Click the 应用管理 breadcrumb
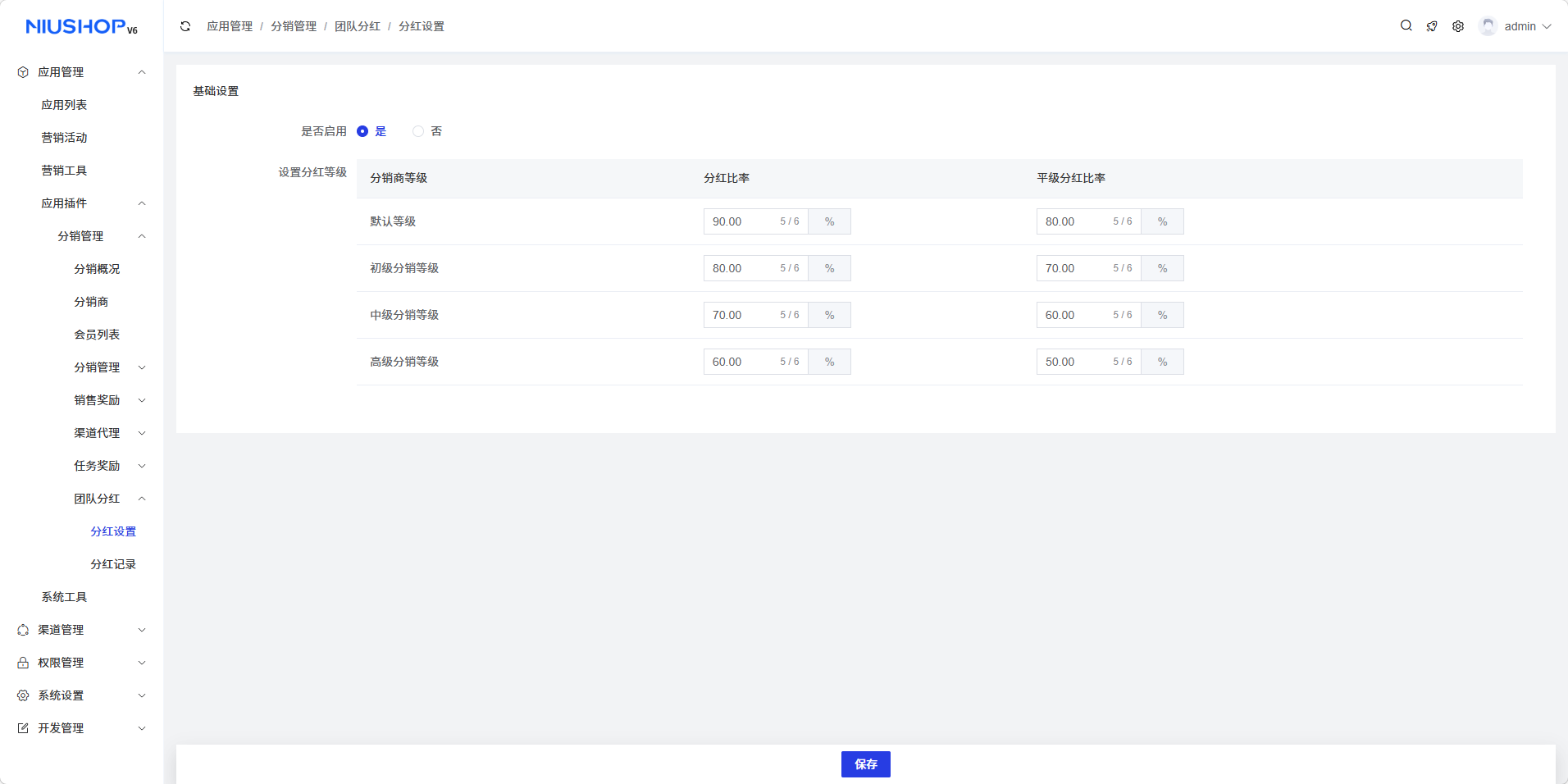The image size is (1568, 784). tap(230, 26)
